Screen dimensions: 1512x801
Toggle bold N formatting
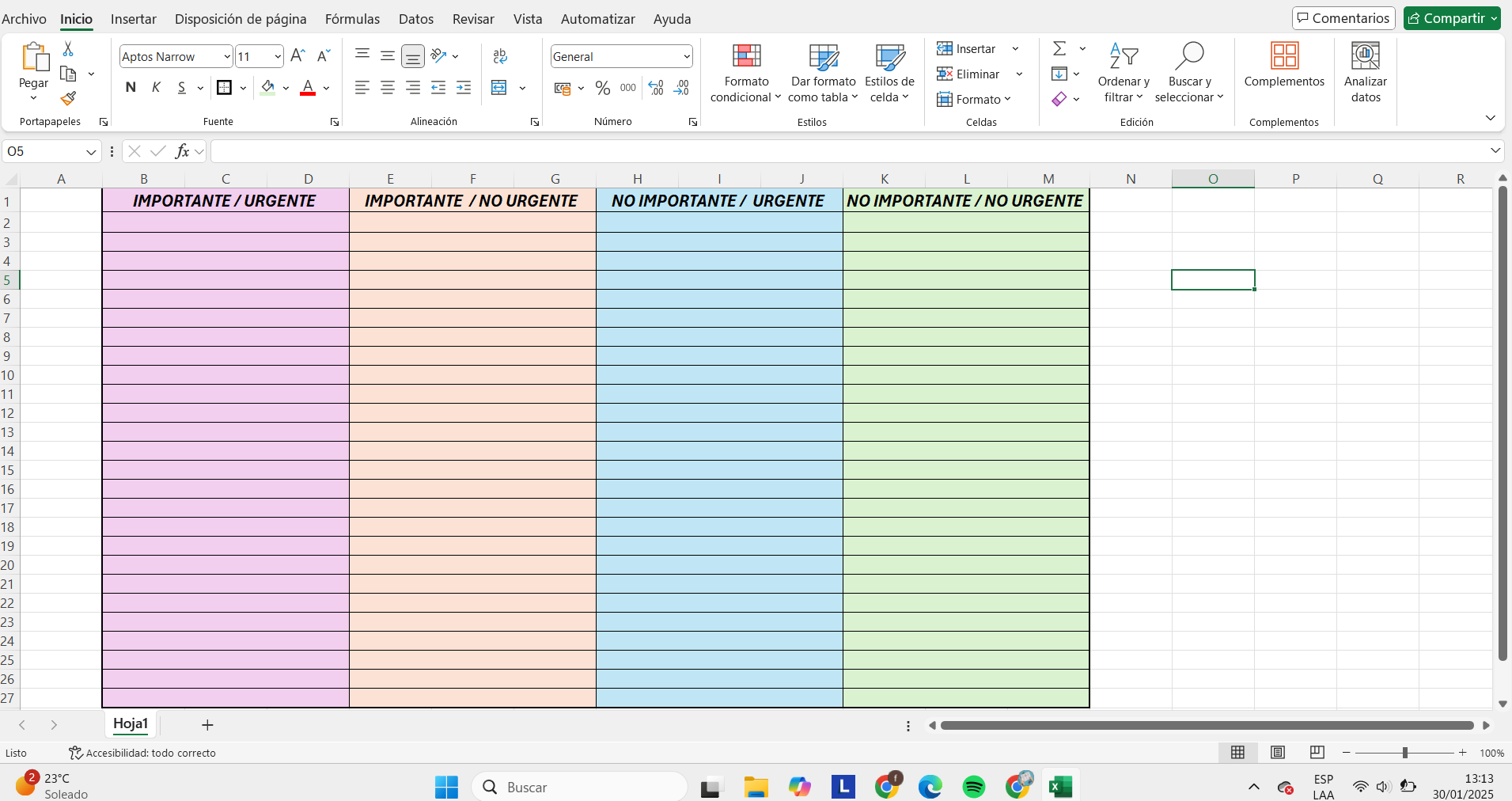(x=131, y=87)
